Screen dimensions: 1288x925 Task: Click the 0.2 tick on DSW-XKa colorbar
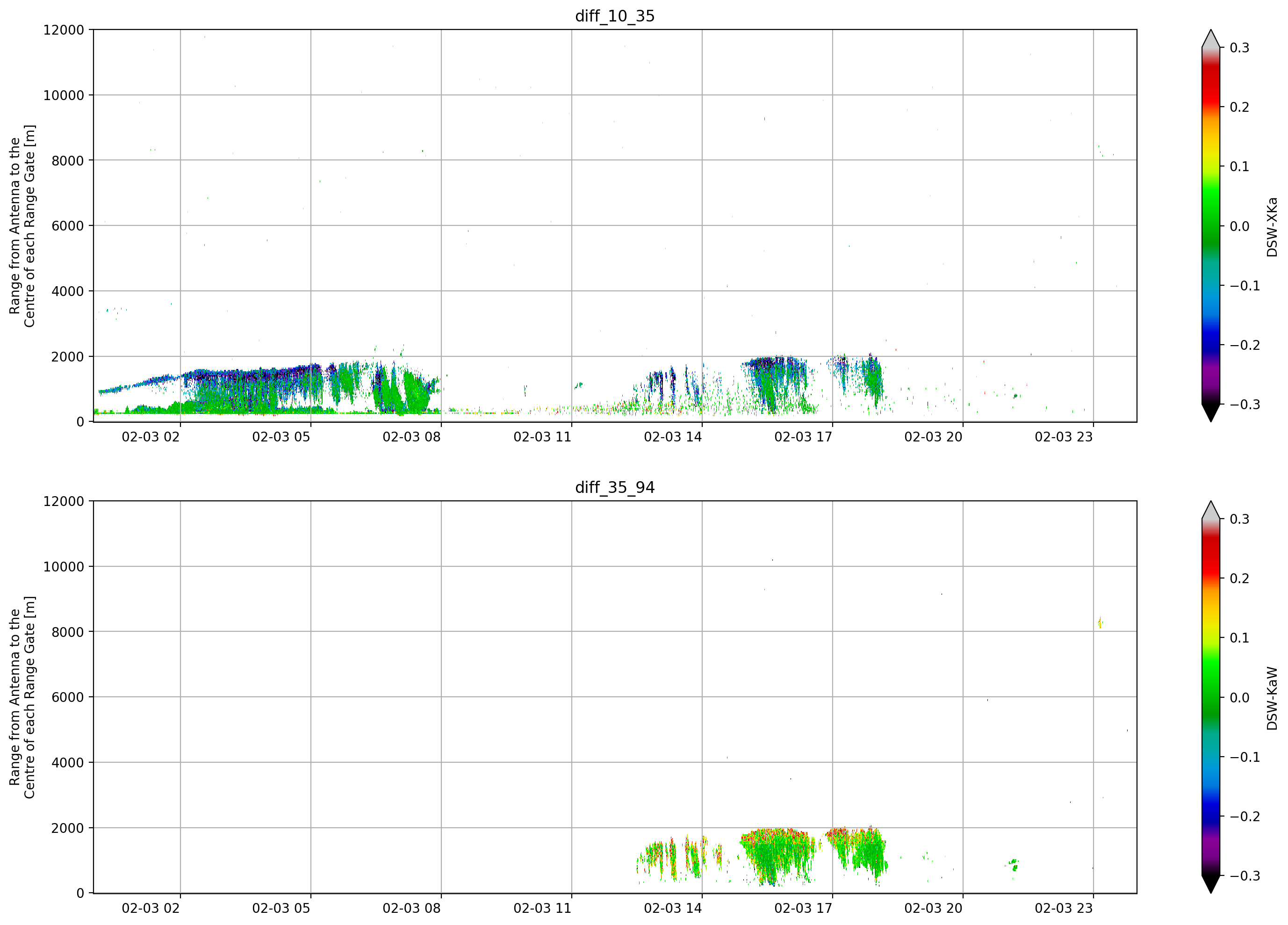1240,108
